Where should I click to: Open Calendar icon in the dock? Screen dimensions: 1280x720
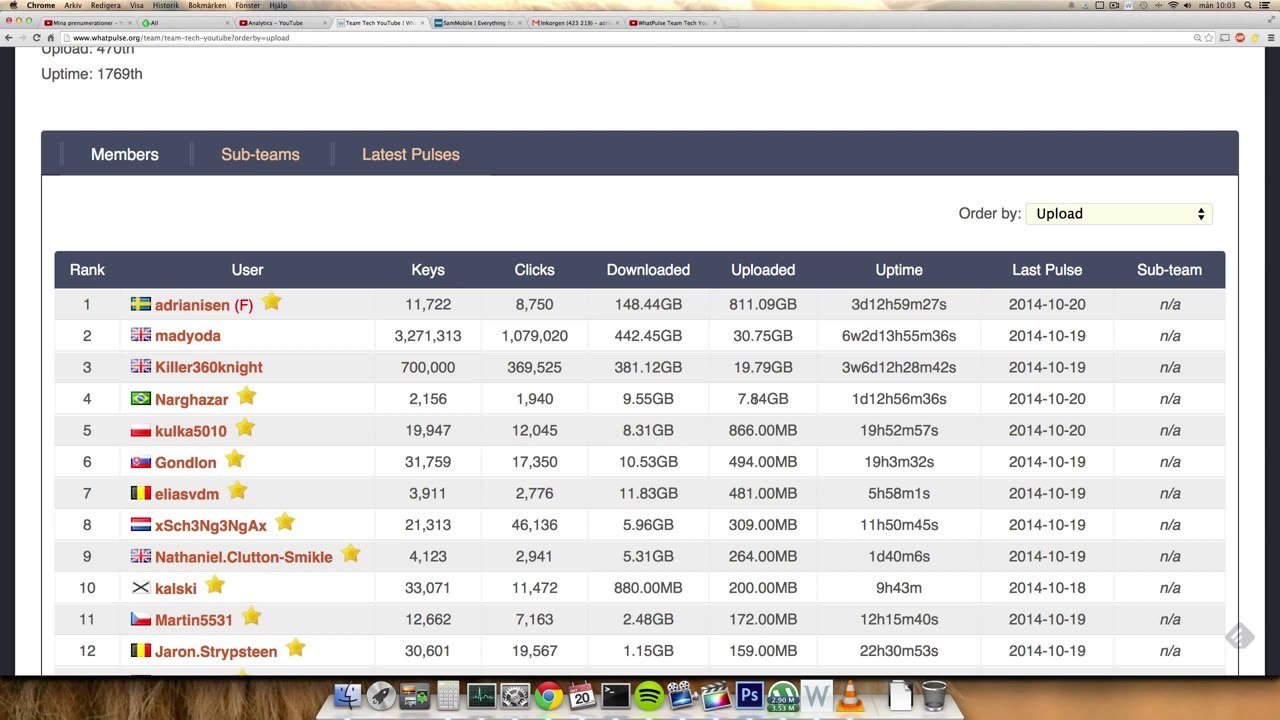pyautogui.click(x=582, y=695)
